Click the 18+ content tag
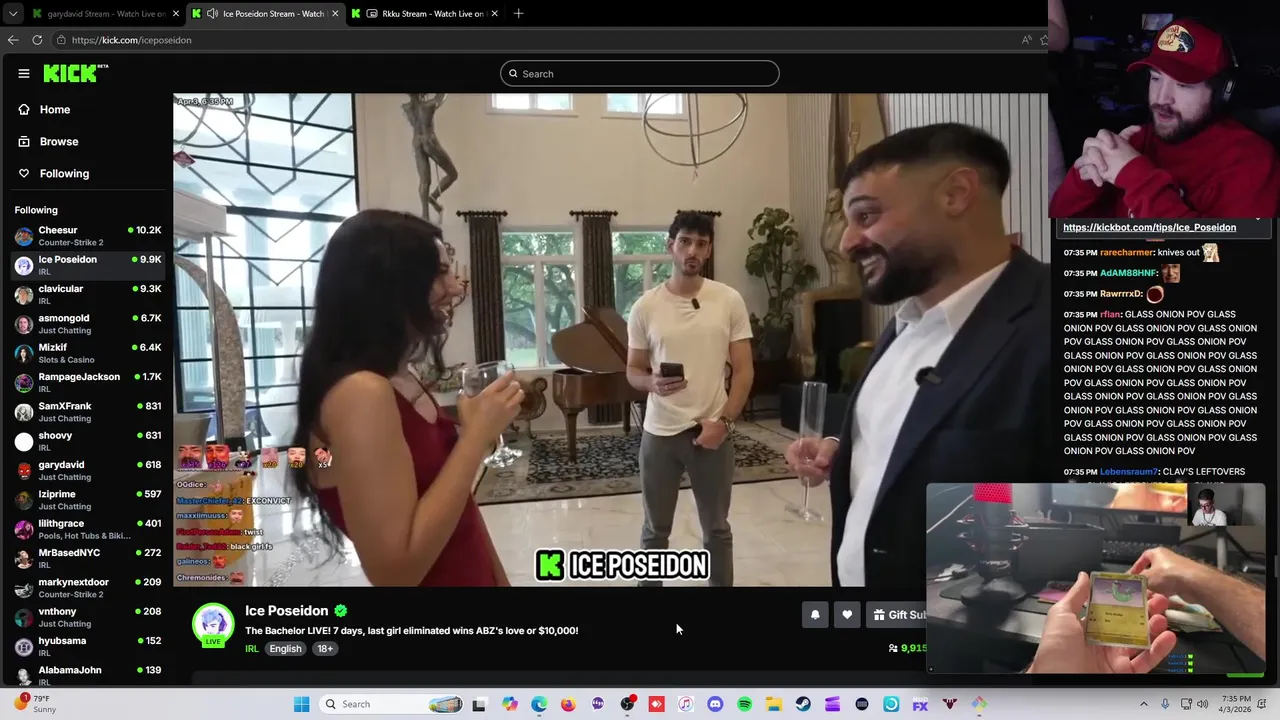 325,649
